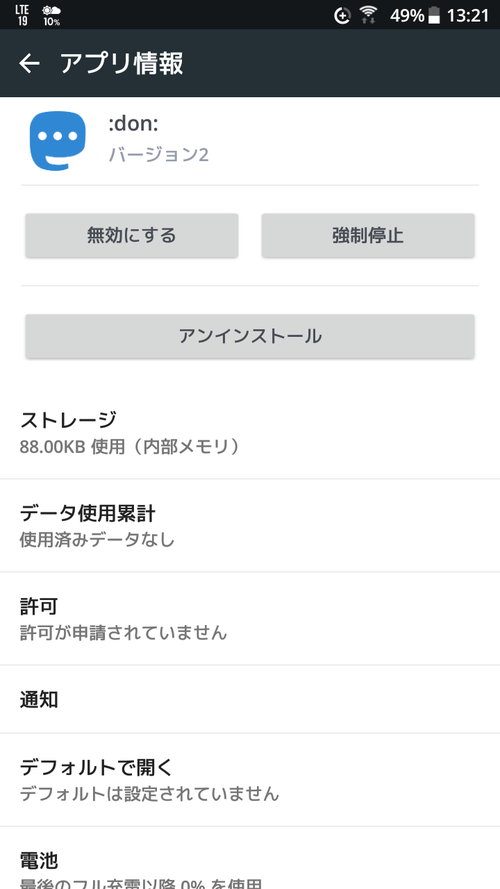Click the 無効にする button
500x889 pixels.
[132, 235]
